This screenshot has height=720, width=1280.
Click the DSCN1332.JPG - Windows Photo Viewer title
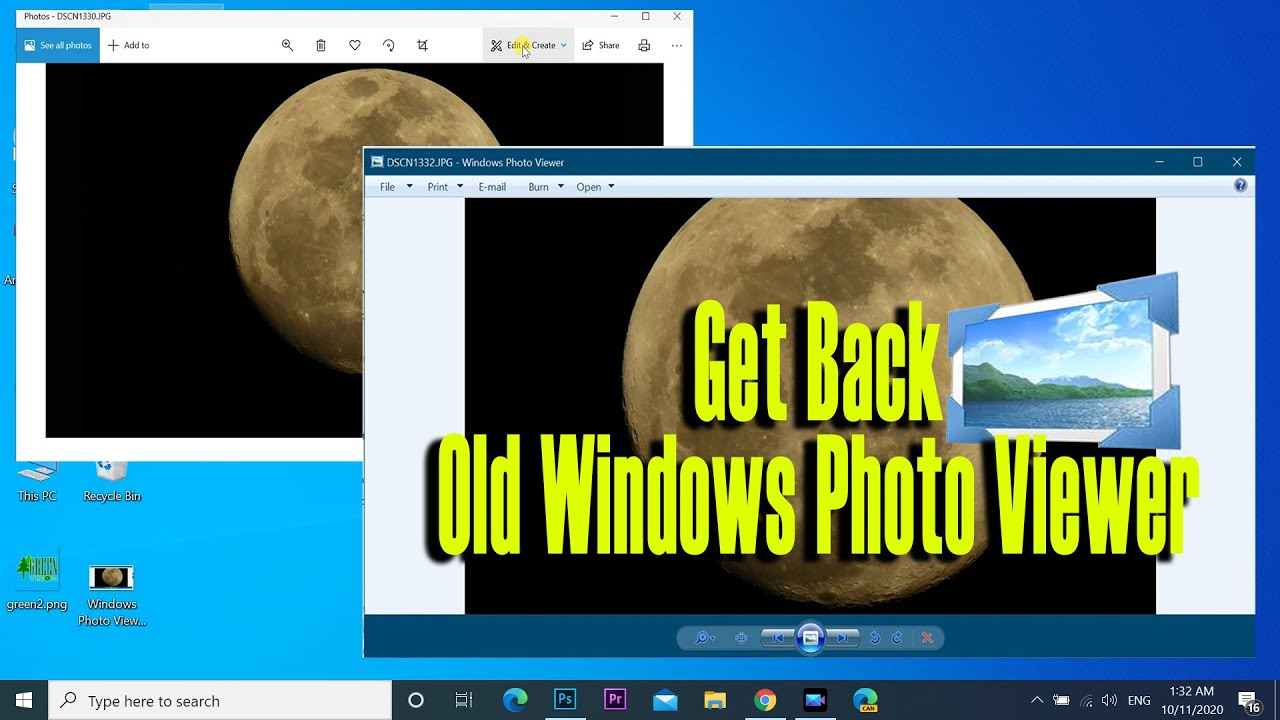[475, 162]
